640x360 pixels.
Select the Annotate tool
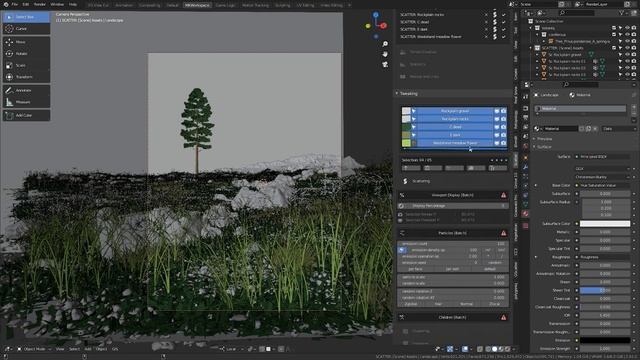pyautogui.click(x=27, y=90)
